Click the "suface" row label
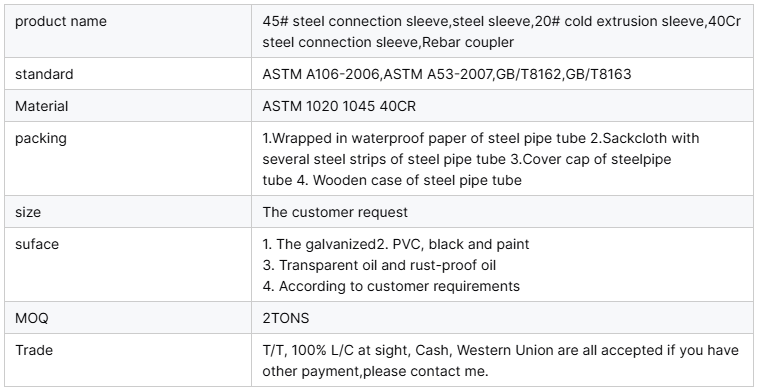Screen dimensions: 759x391 37,244
